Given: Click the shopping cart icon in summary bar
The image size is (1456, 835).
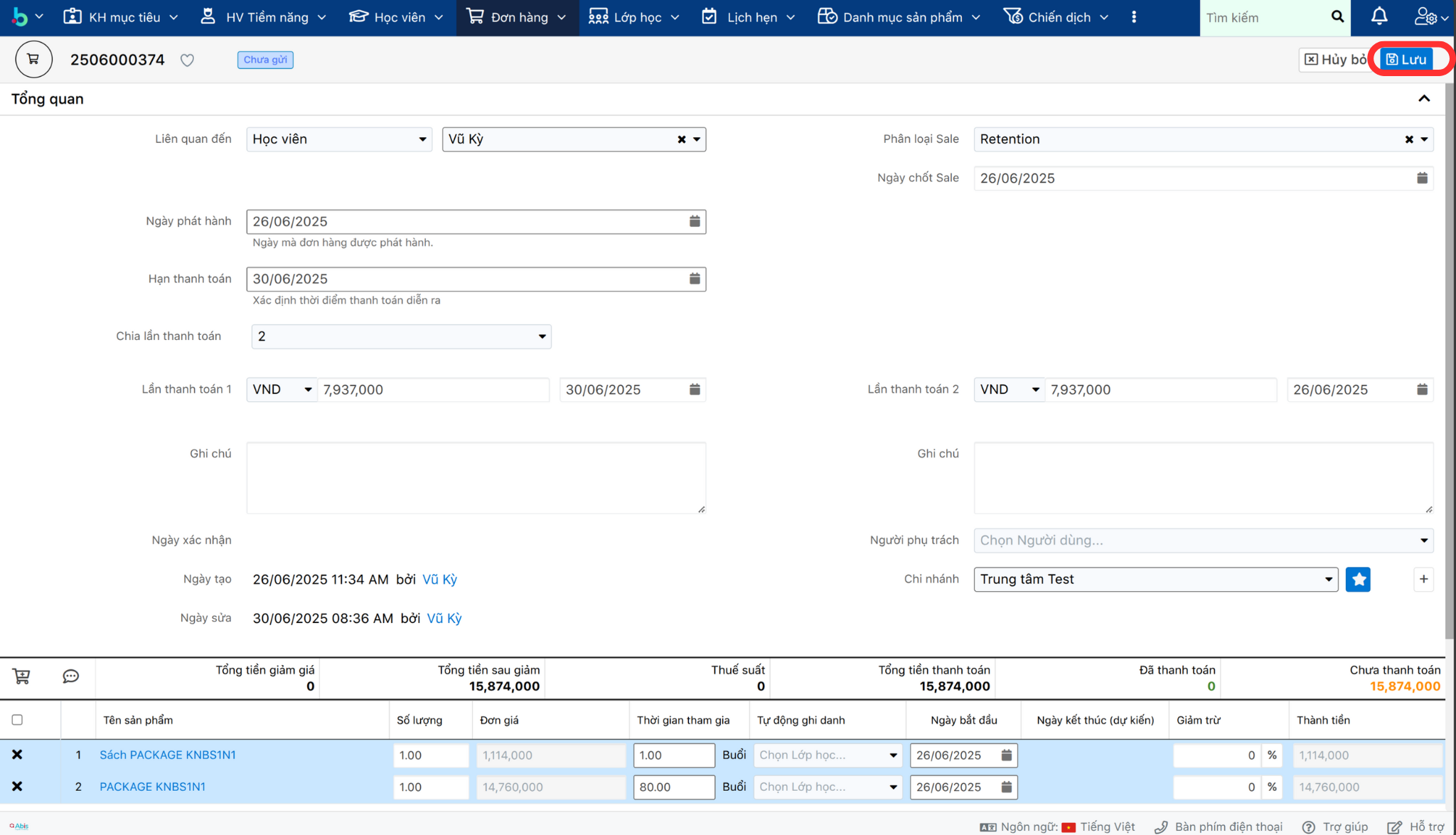Looking at the screenshot, I should [x=21, y=676].
